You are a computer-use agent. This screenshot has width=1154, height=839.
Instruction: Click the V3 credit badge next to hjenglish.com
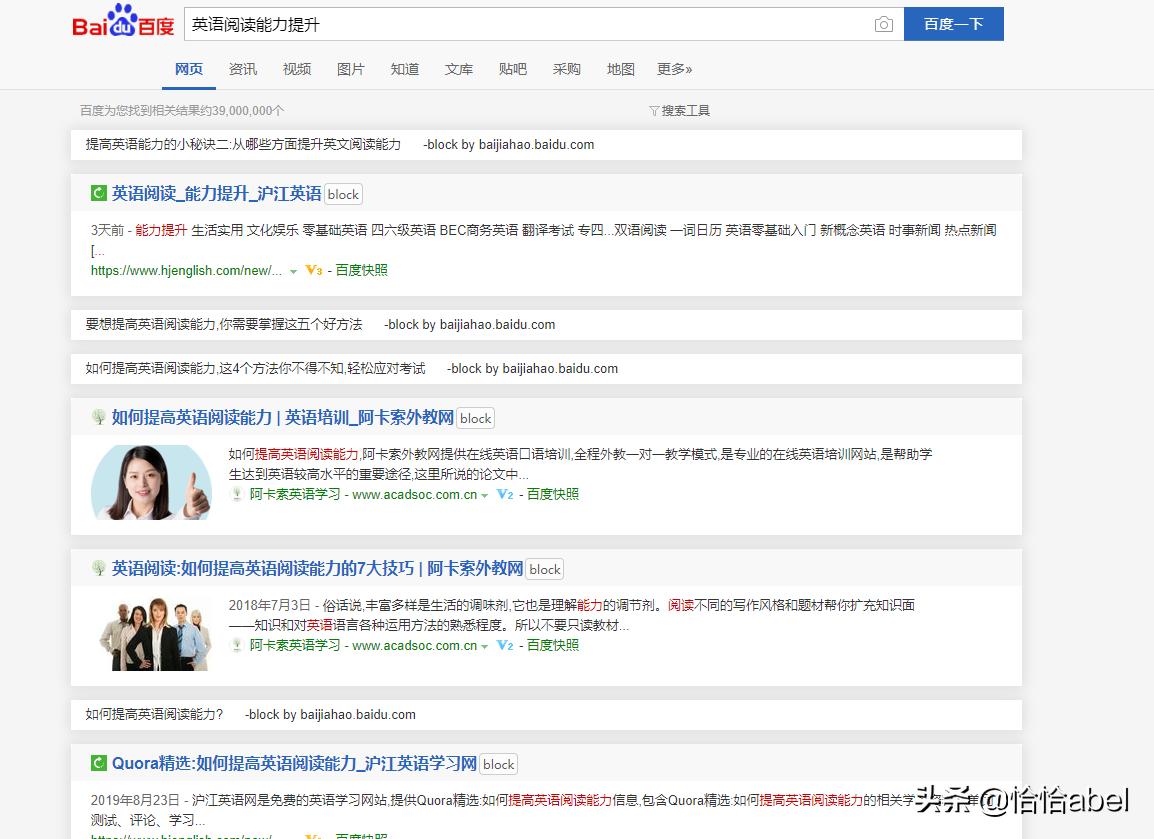313,270
